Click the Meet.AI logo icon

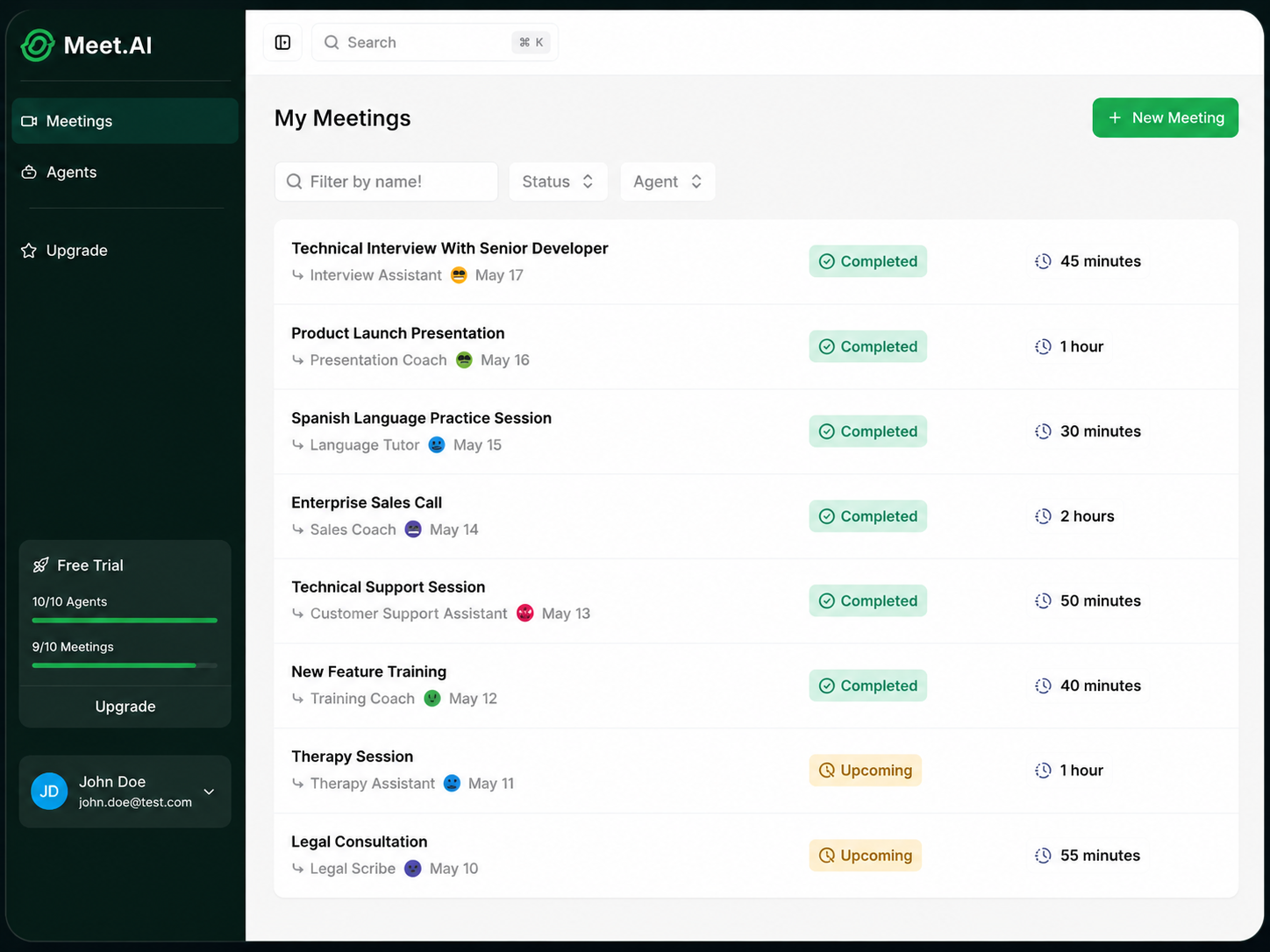point(38,46)
